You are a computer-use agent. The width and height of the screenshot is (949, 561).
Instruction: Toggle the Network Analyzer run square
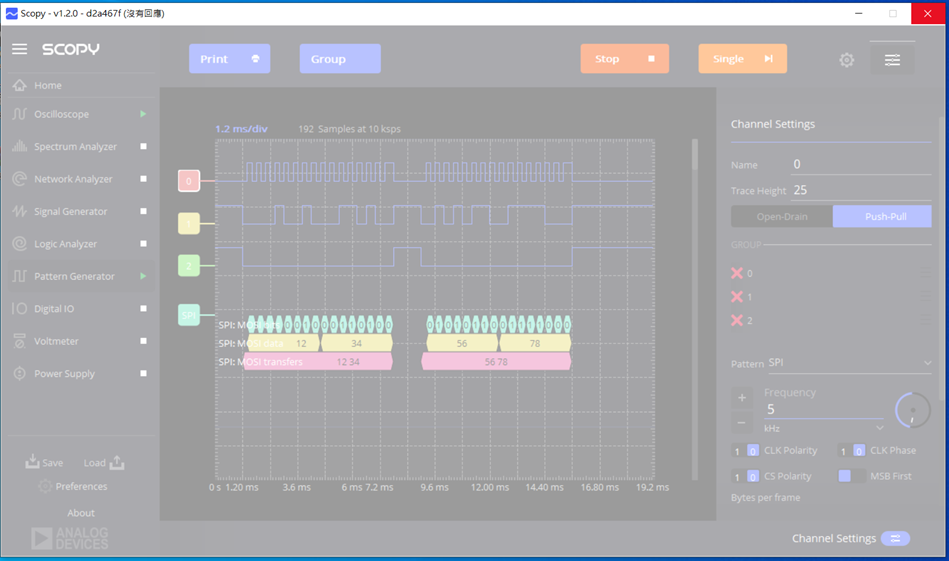pyautogui.click(x=143, y=179)
